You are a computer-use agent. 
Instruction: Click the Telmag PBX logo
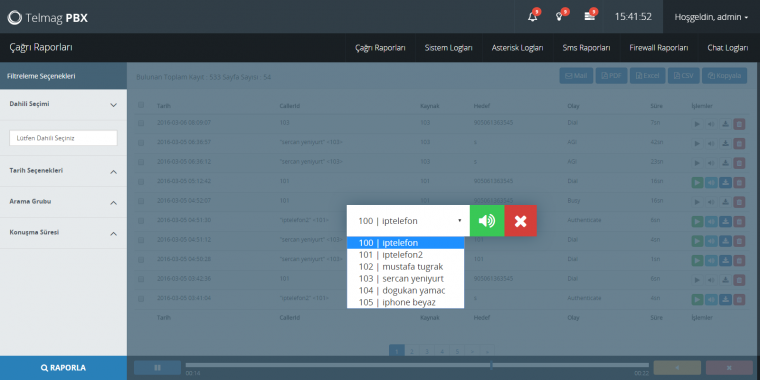point(48,18)
